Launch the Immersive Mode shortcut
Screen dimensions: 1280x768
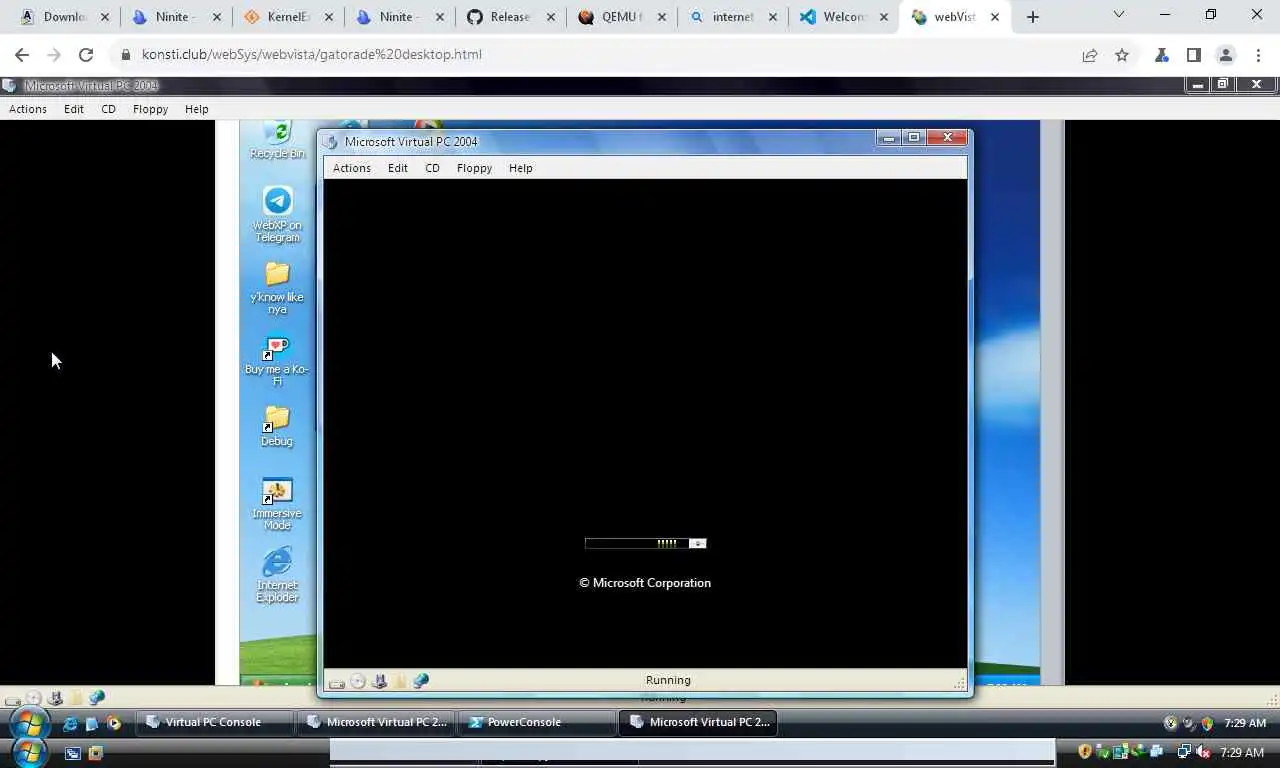[277, 504]
